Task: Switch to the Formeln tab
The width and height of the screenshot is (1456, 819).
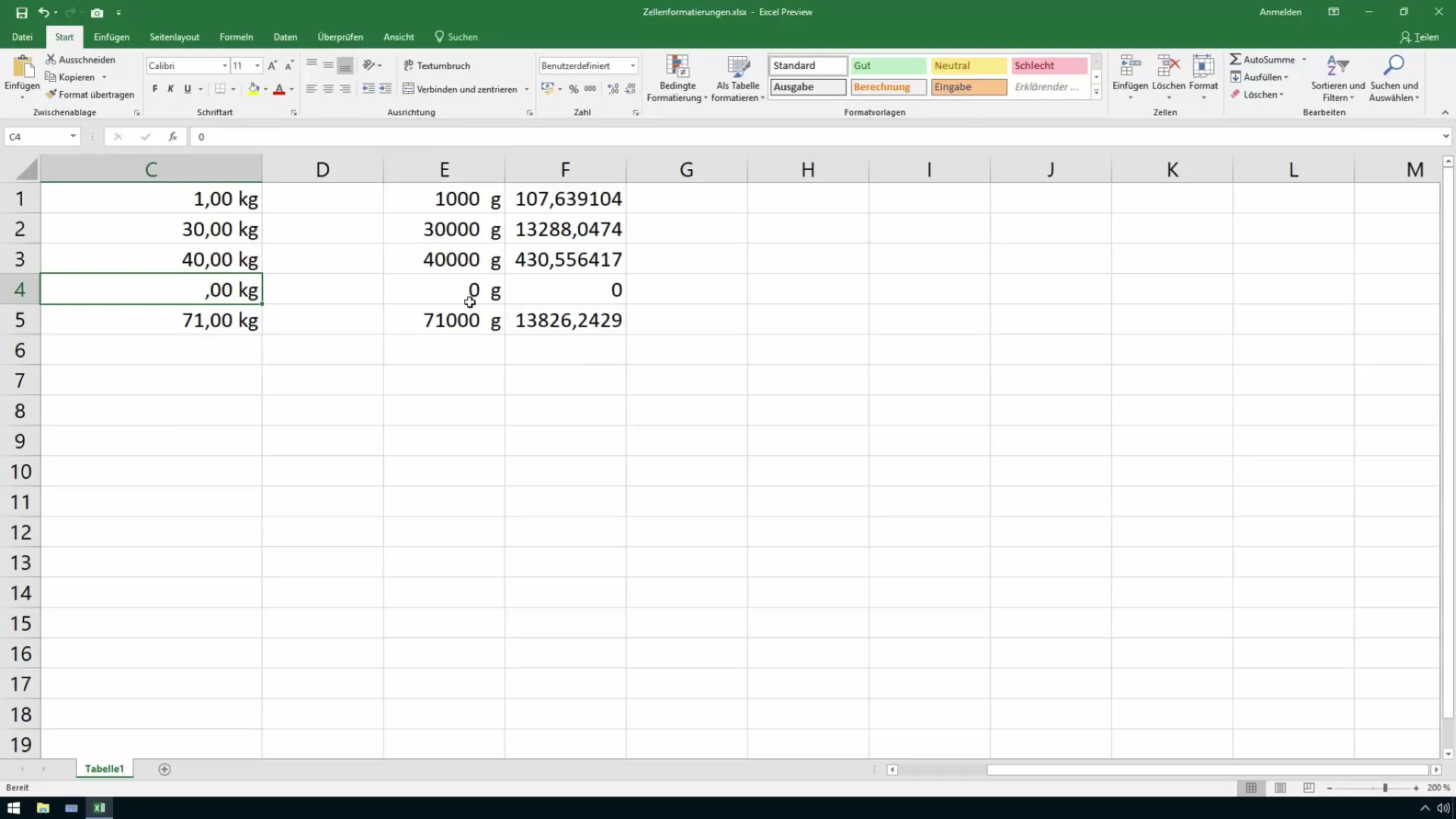Action: (237, 37)
